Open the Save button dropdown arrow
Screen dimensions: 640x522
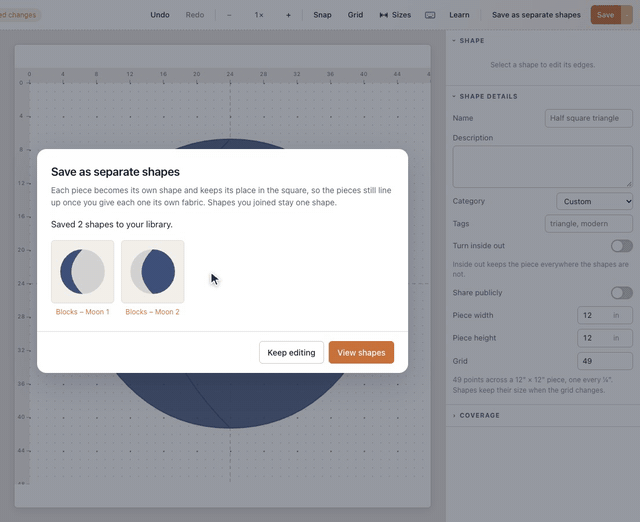pyautogui.click(x=627, y=15)
